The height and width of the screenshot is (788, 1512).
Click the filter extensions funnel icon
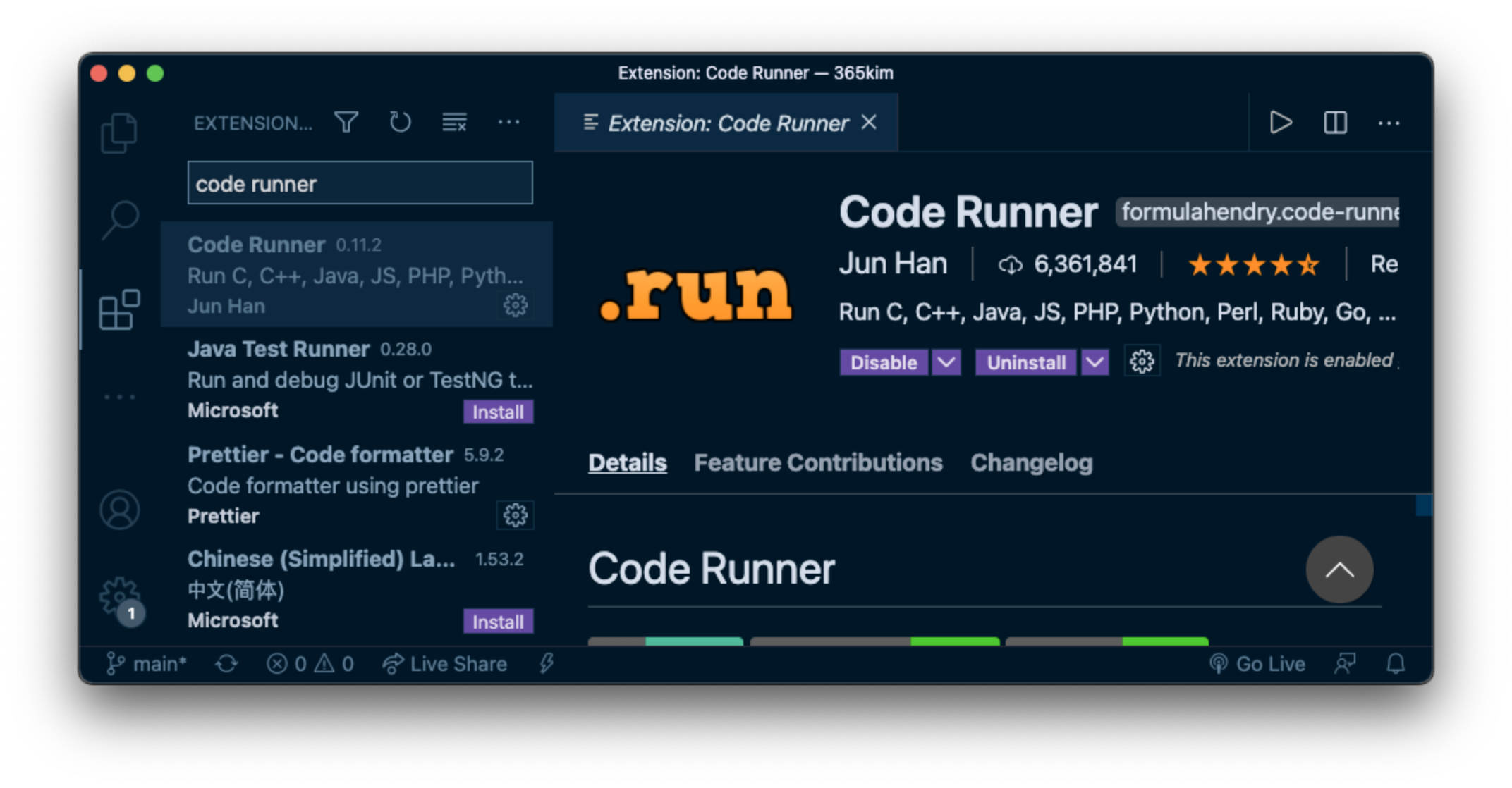pos(346,123)
